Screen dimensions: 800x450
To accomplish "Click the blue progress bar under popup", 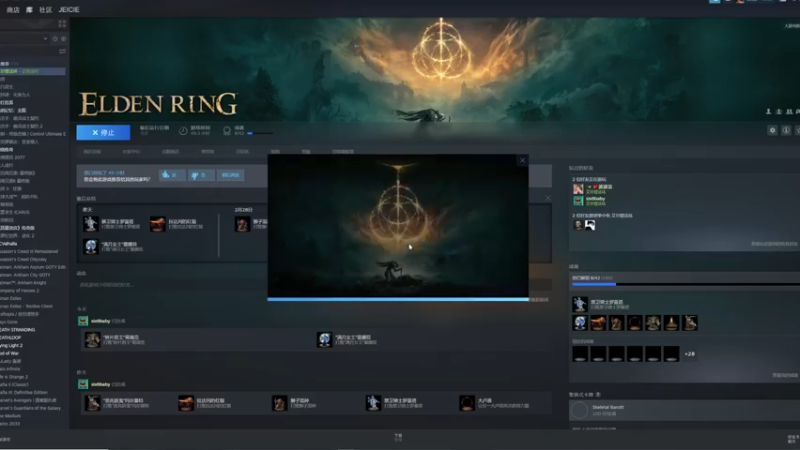I will pos(398,299).
